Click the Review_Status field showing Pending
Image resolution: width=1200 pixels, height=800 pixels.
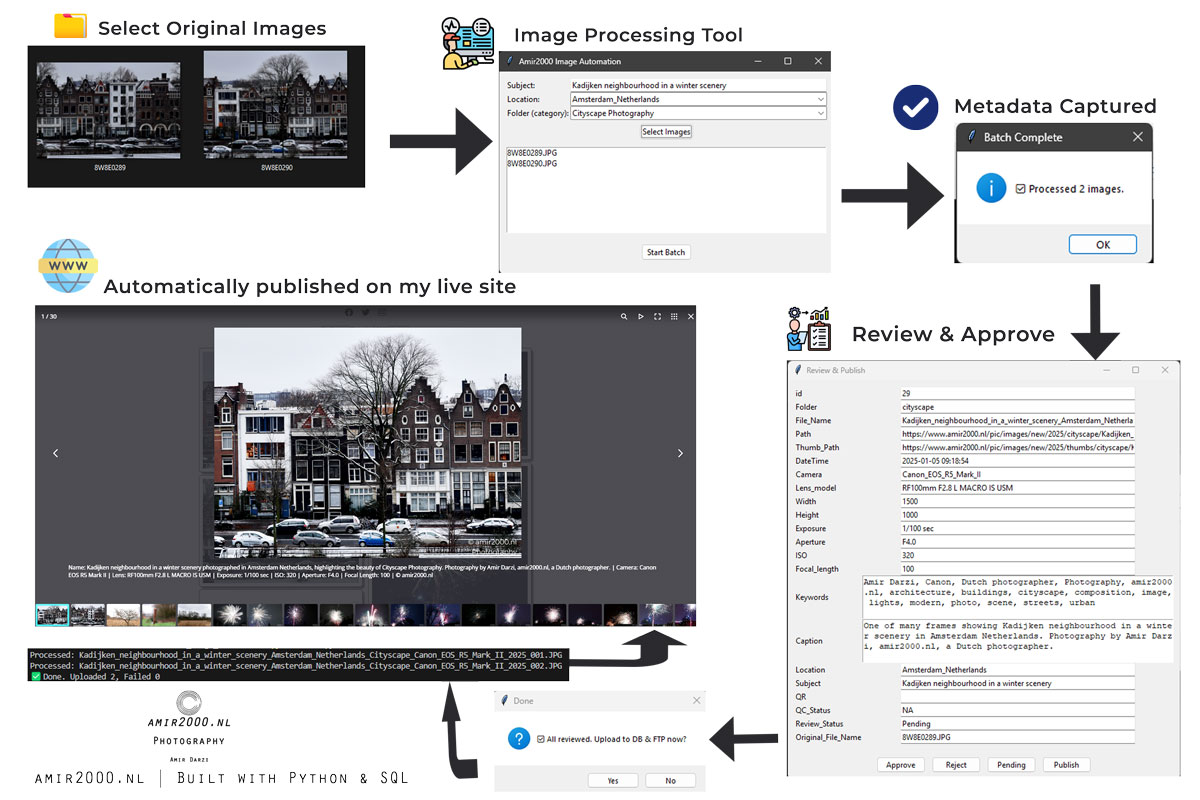click(x=1017, y=724)
